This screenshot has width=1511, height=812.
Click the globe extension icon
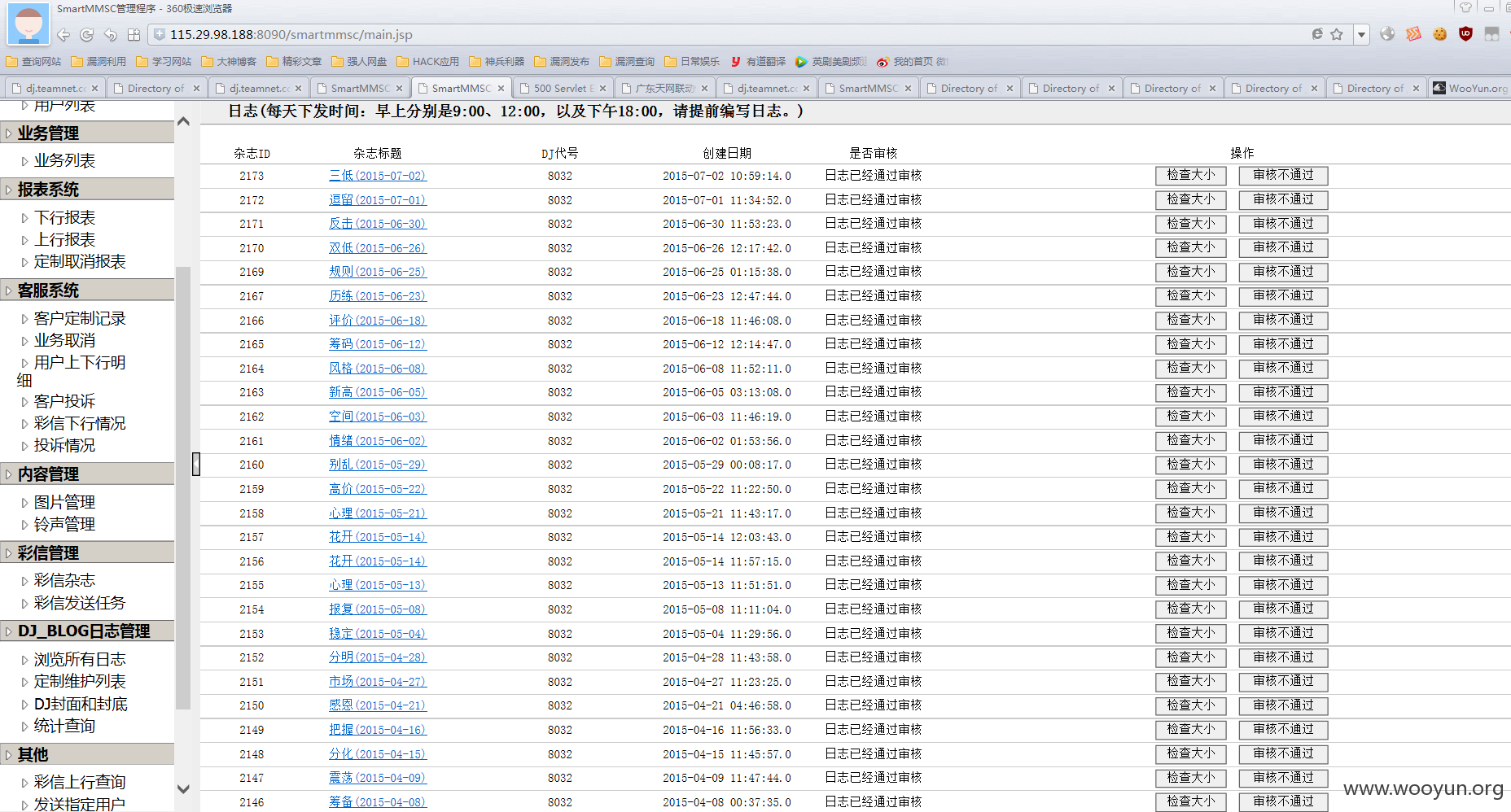click(x=1388, y=34)
